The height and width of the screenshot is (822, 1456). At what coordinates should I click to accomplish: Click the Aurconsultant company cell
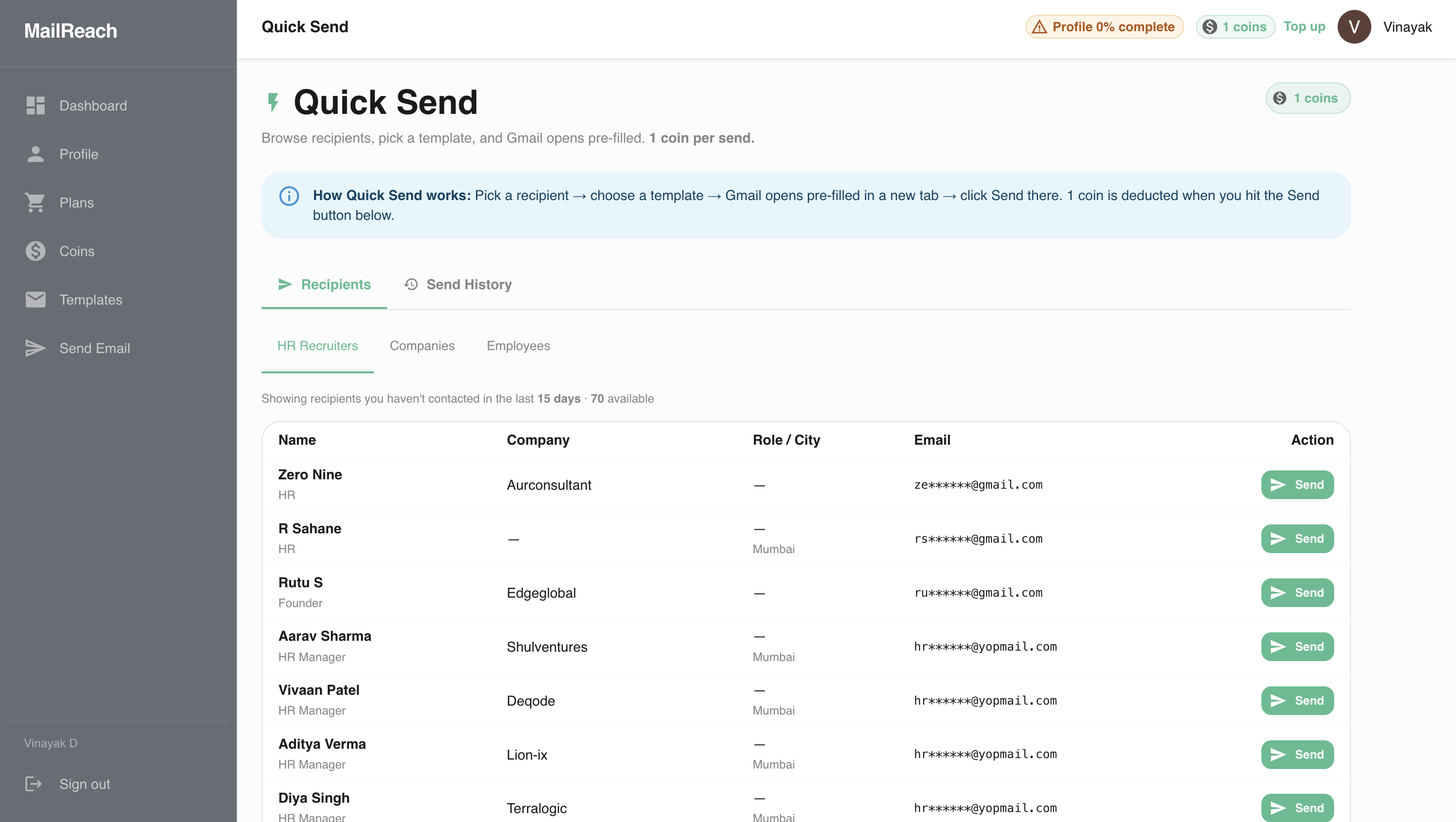tap(549, 485)
